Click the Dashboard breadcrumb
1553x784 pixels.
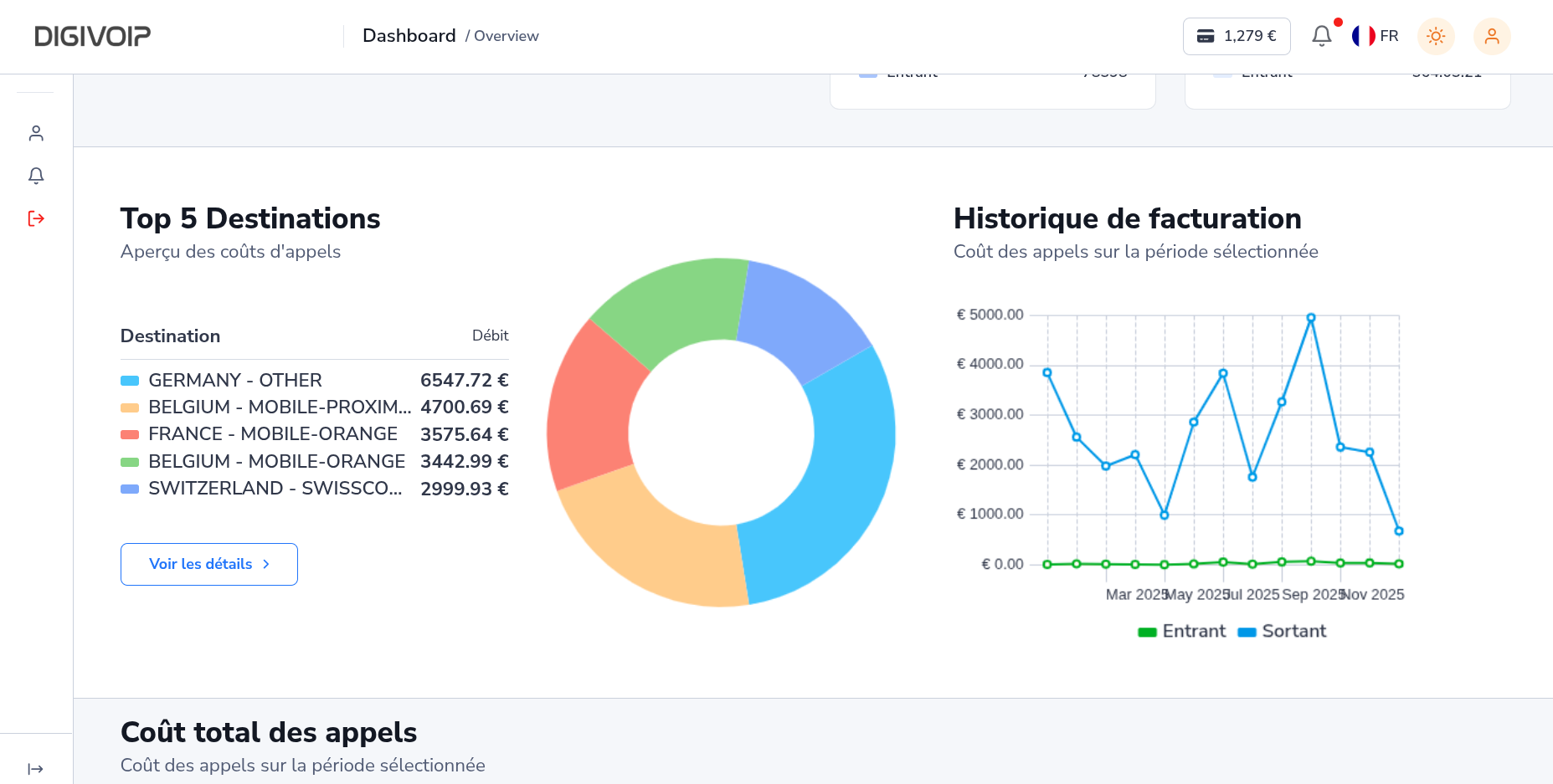pyautogui.click(x=409, y=36)
